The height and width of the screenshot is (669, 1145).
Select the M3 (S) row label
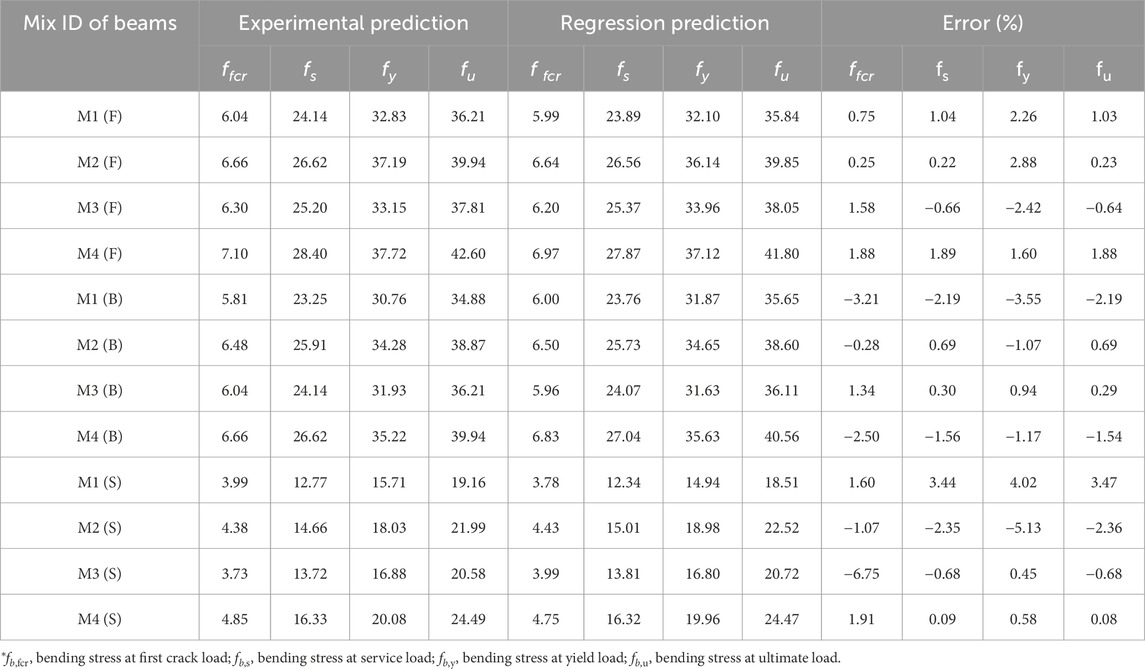[x=99, y=573]
